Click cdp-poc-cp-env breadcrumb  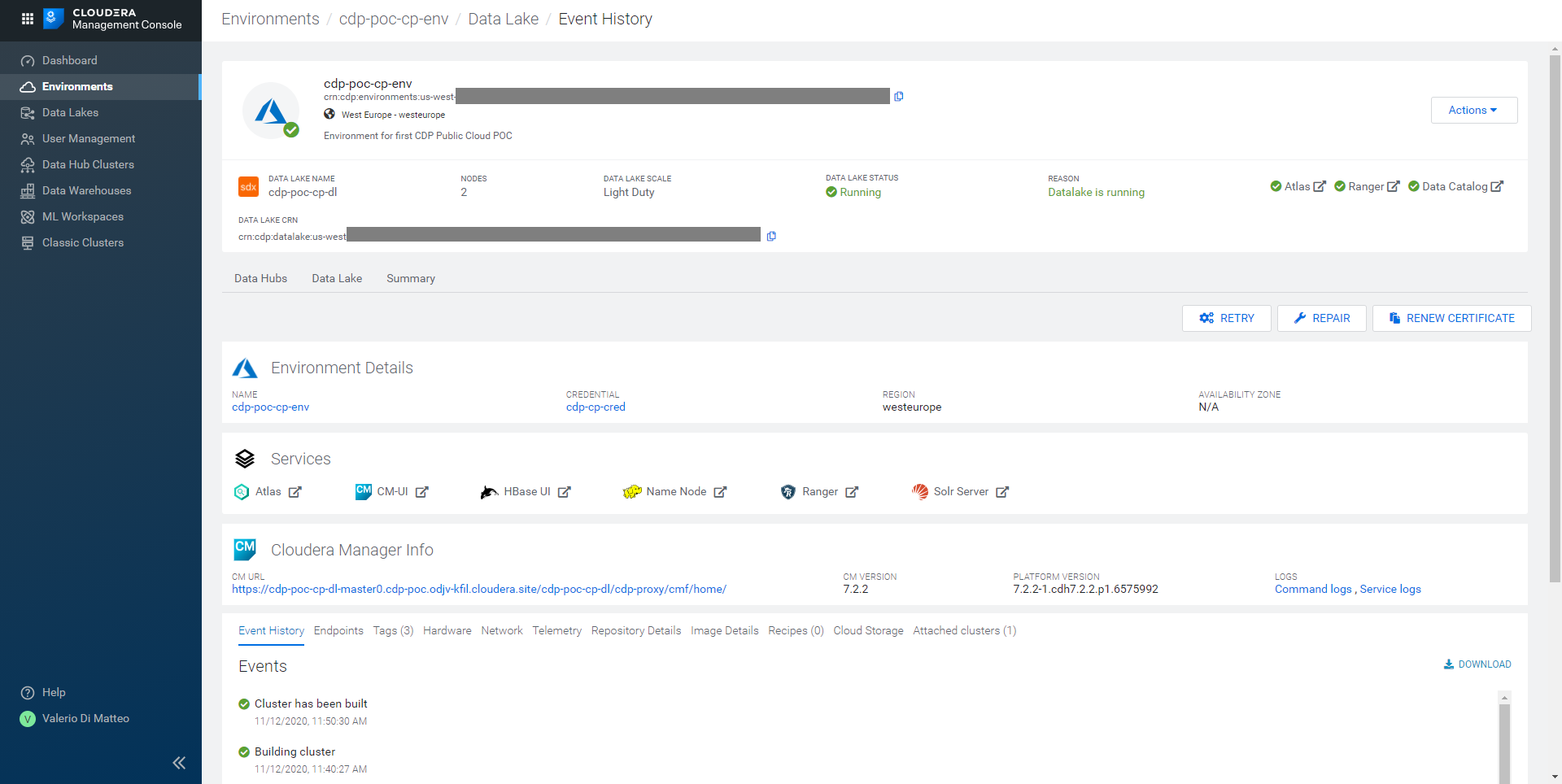click(x=394, y=19)
